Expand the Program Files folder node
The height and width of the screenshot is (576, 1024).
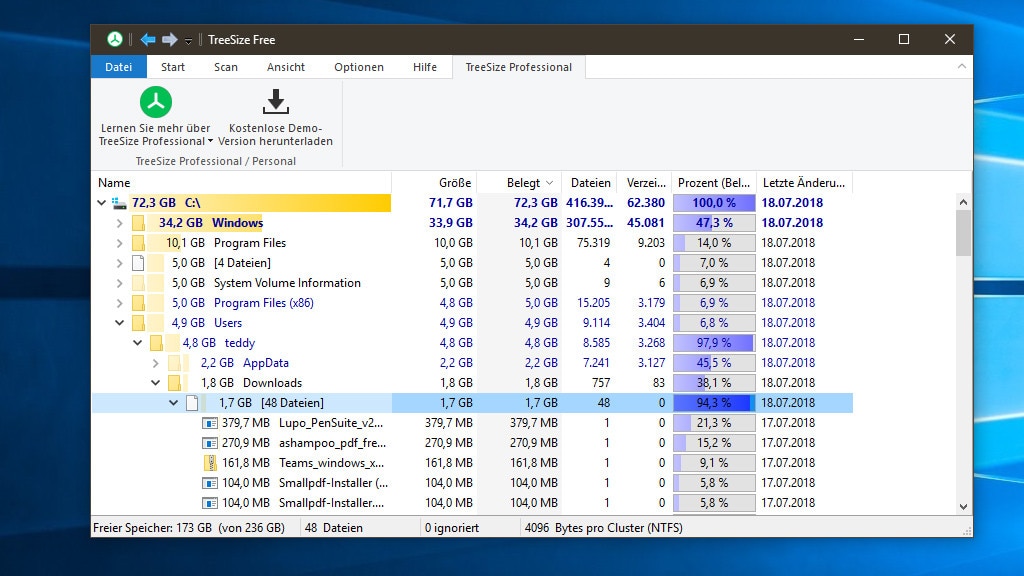click(120, 243)
